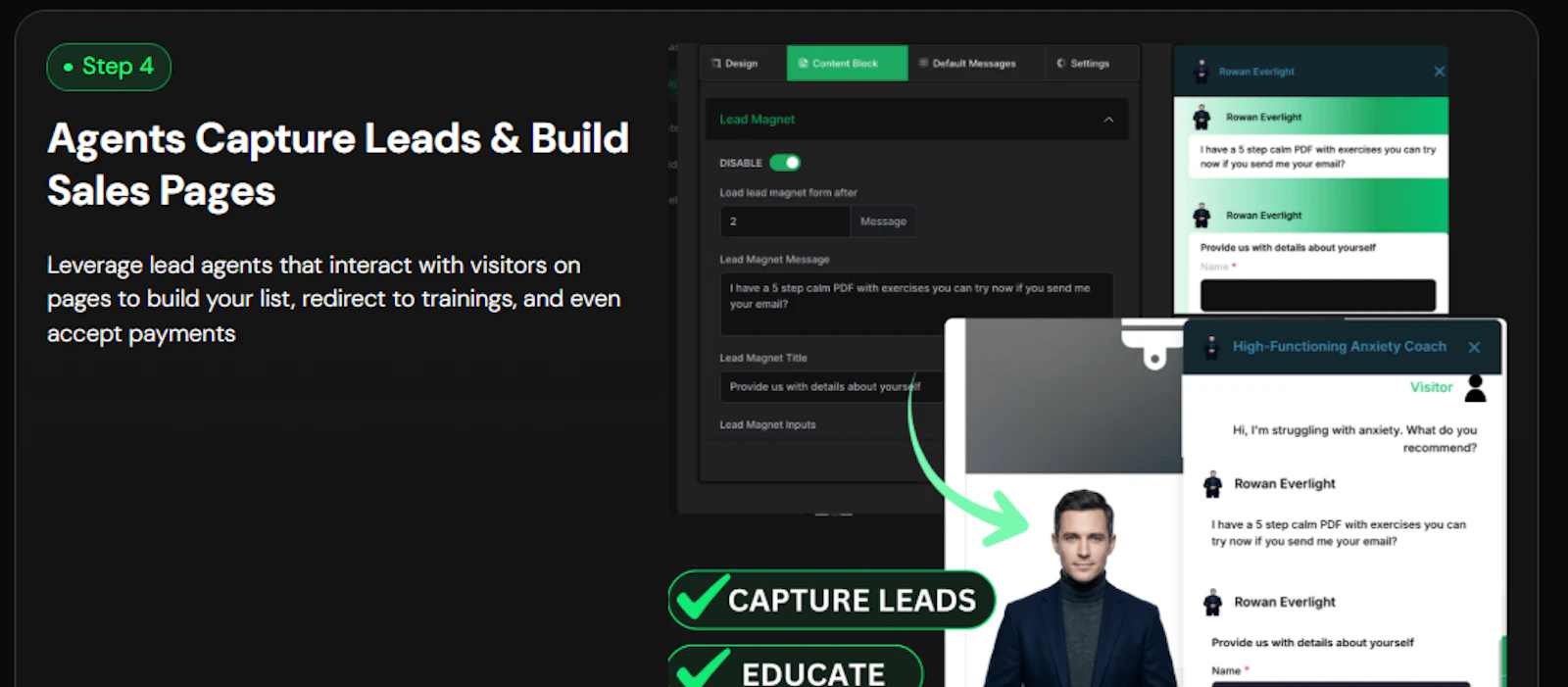Collapse the Lead Magnet section chevron
Screen dimensions: 1568x687
pyautogui.click(x=1108, y=120)
